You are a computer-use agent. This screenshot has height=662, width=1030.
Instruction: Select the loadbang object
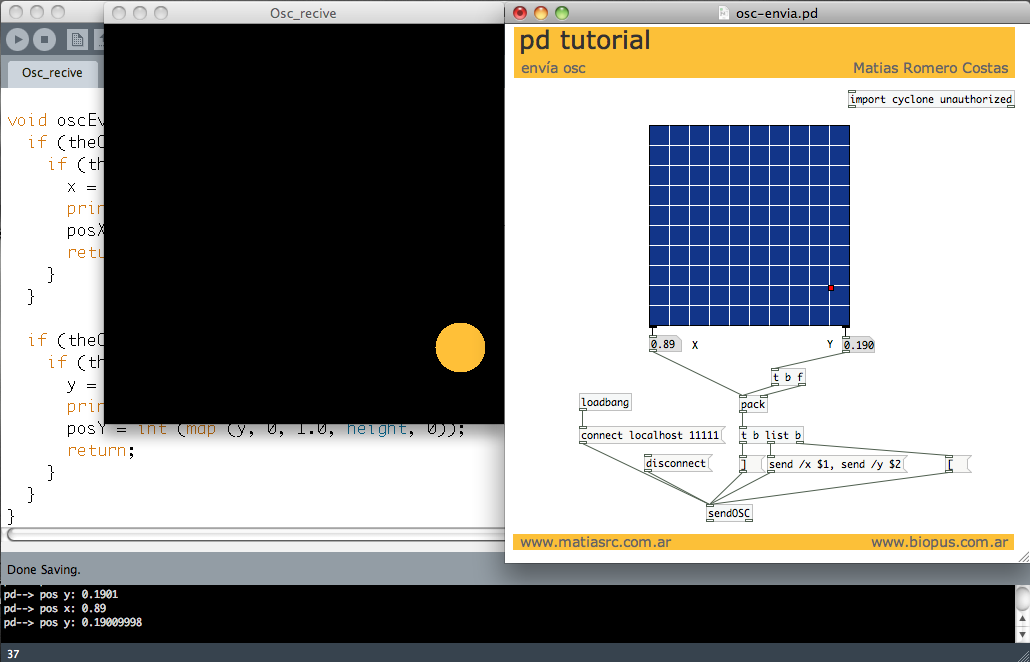(x=605, y=403)
